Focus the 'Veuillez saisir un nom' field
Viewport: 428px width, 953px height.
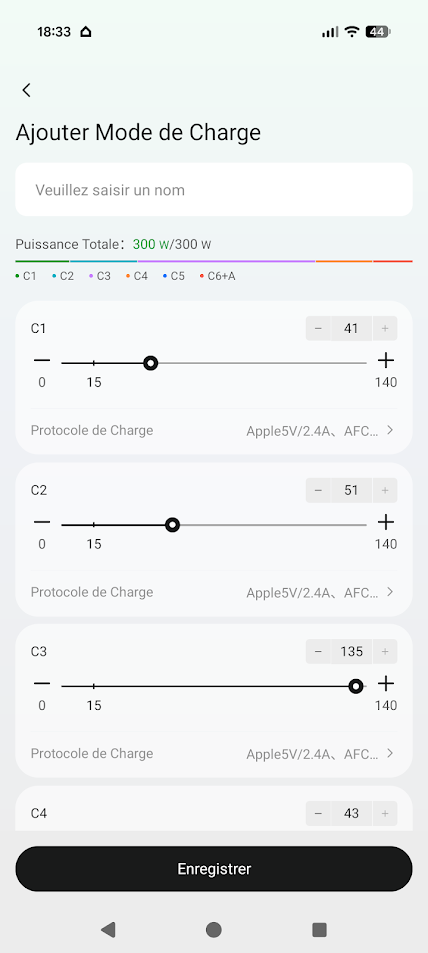pos(214,190)
